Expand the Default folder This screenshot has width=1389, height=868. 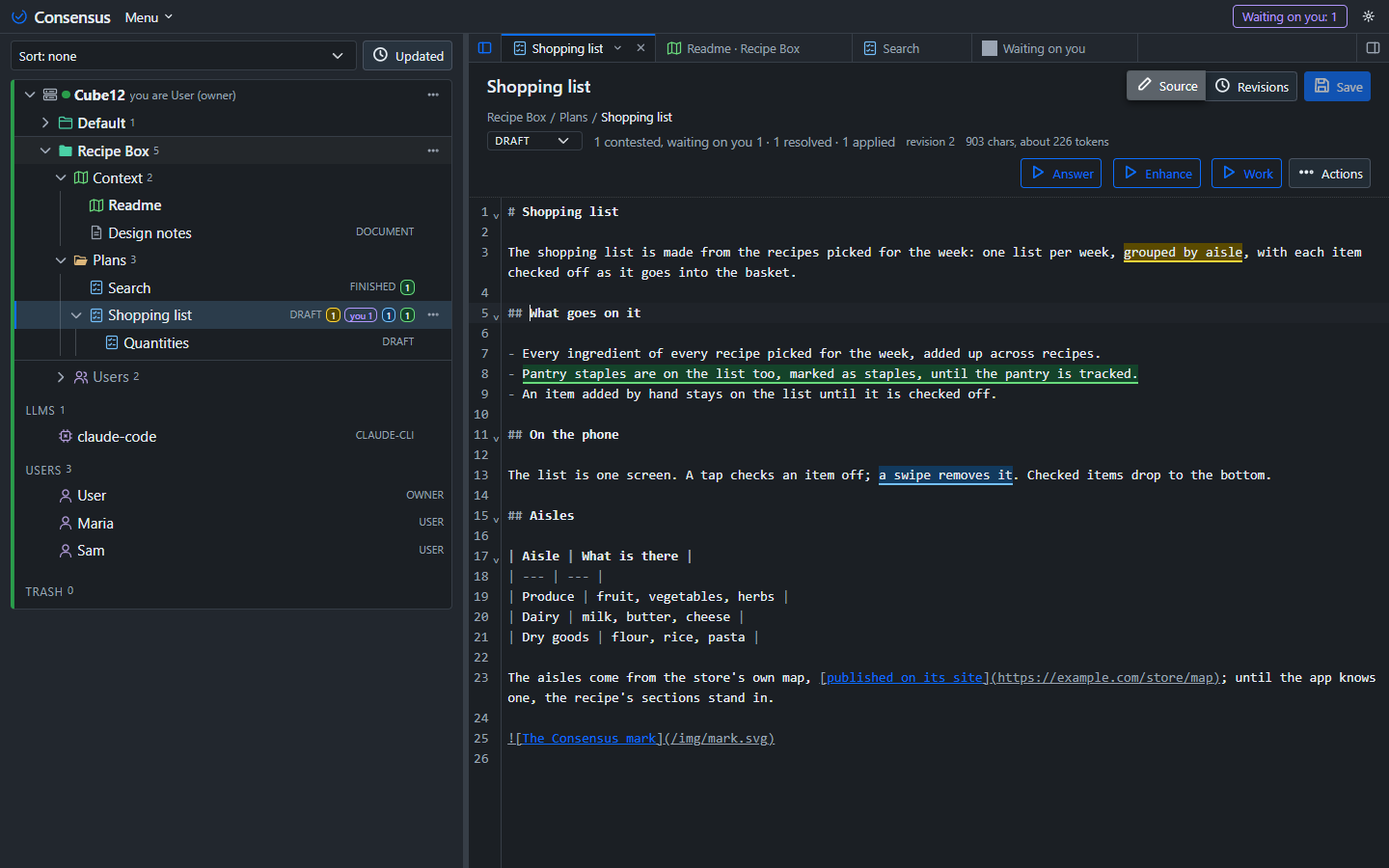(x=45, y=122)
